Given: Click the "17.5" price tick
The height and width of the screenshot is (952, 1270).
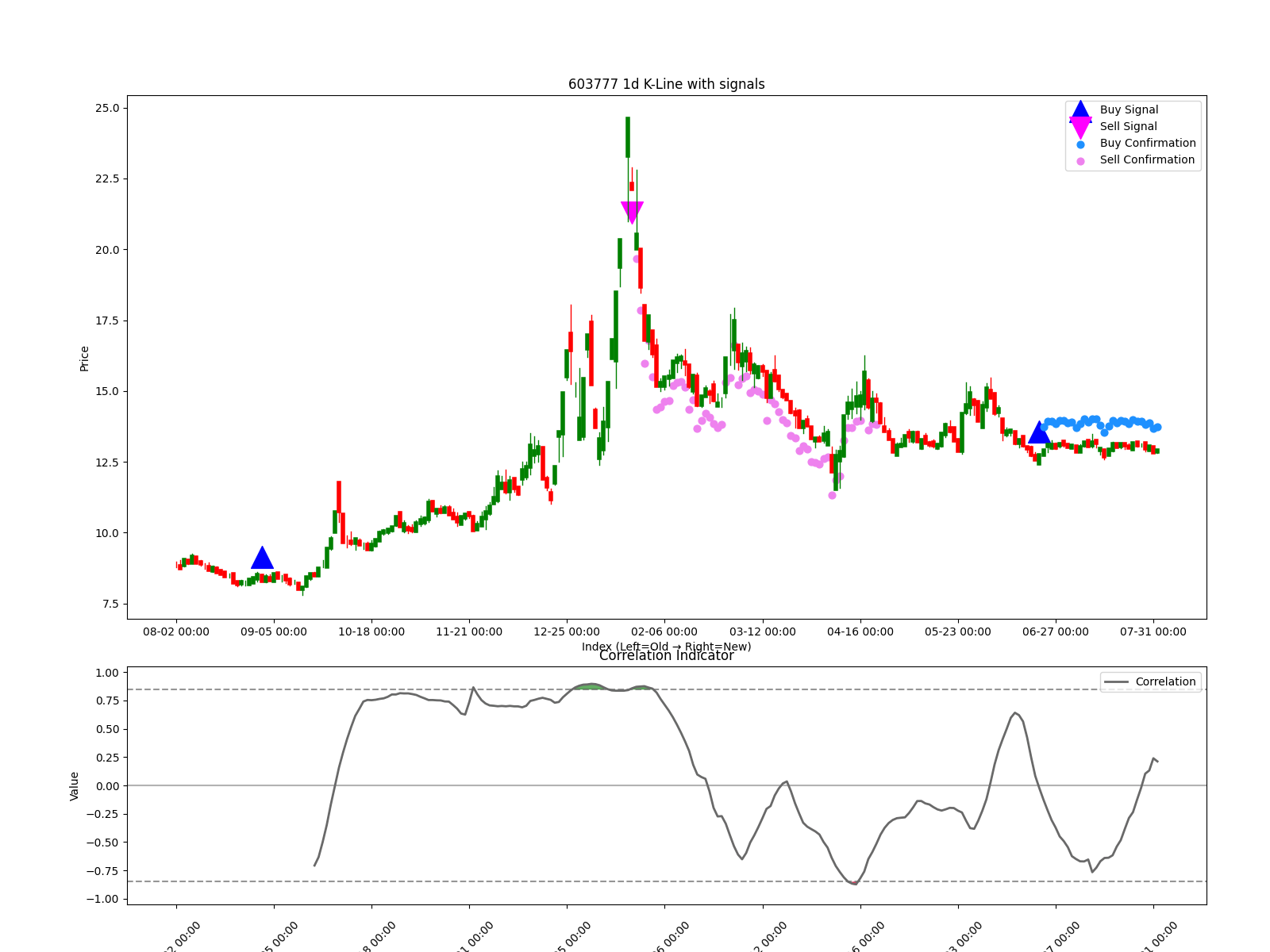Looking at the screenshot, I should point(108,321).
